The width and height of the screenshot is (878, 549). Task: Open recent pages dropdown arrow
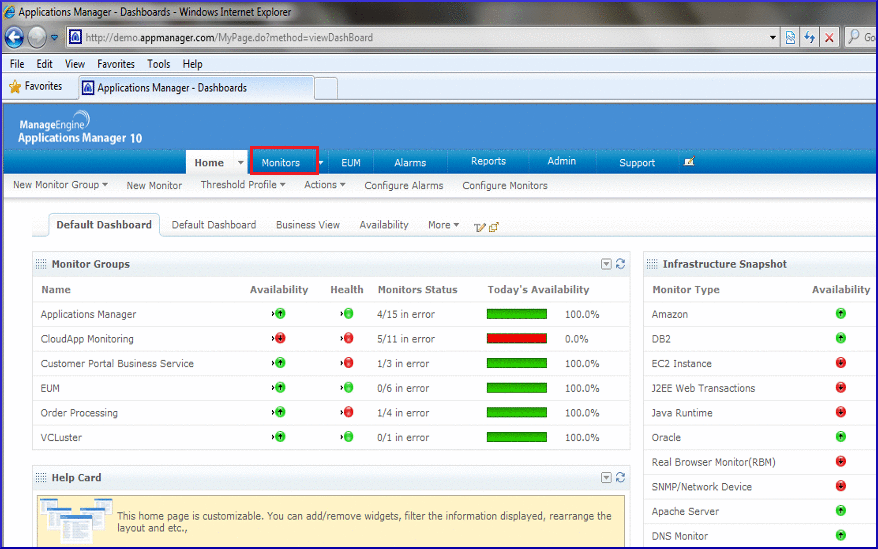click(x=54, y=38)
